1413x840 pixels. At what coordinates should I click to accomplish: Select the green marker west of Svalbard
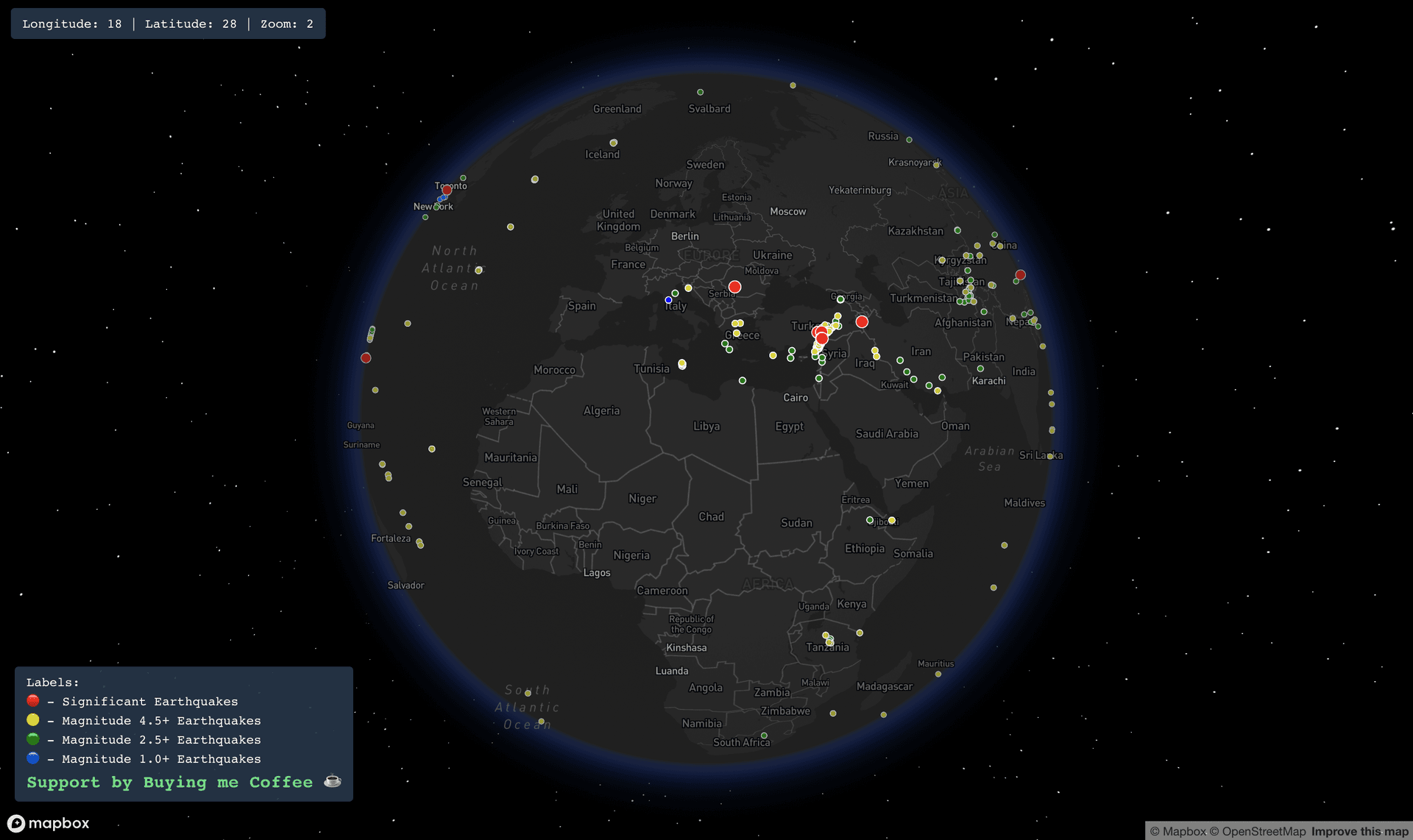[x=700, y=92]
